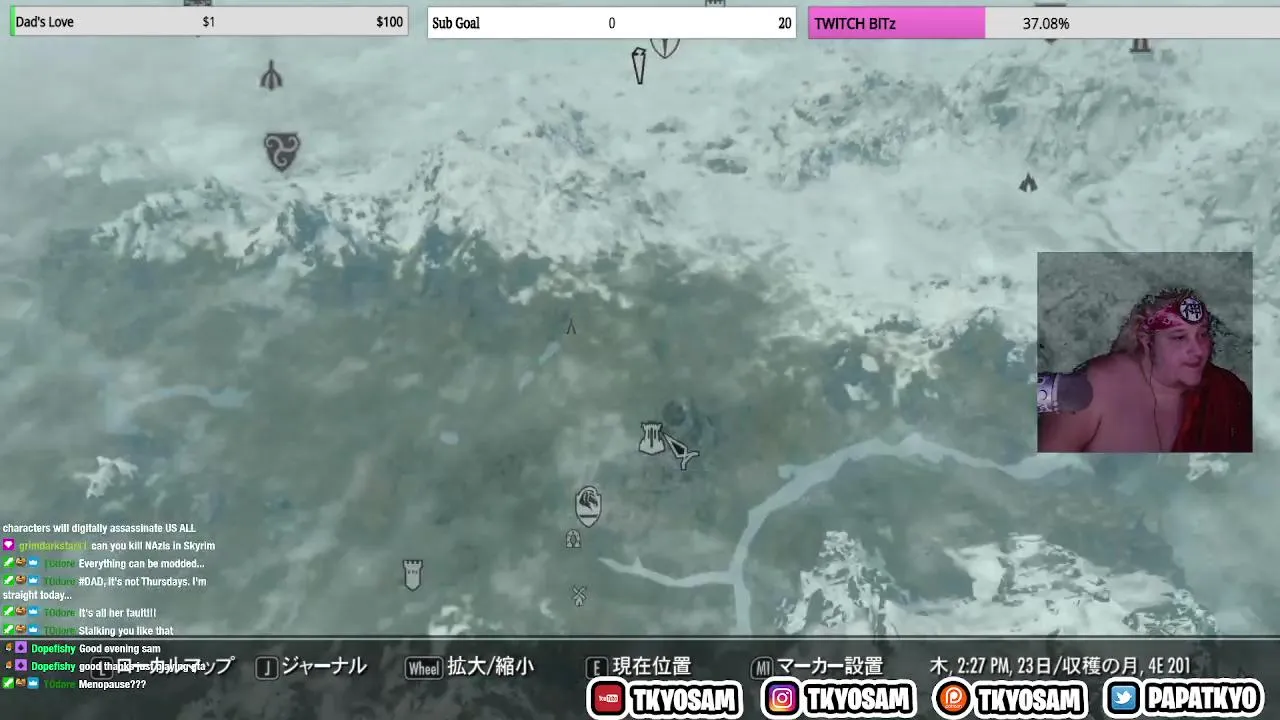The width and height of the screenshot is (1280, 720).
Task: Open the Twitter PAPATKYO label
Action: [x=1204, y=699]
